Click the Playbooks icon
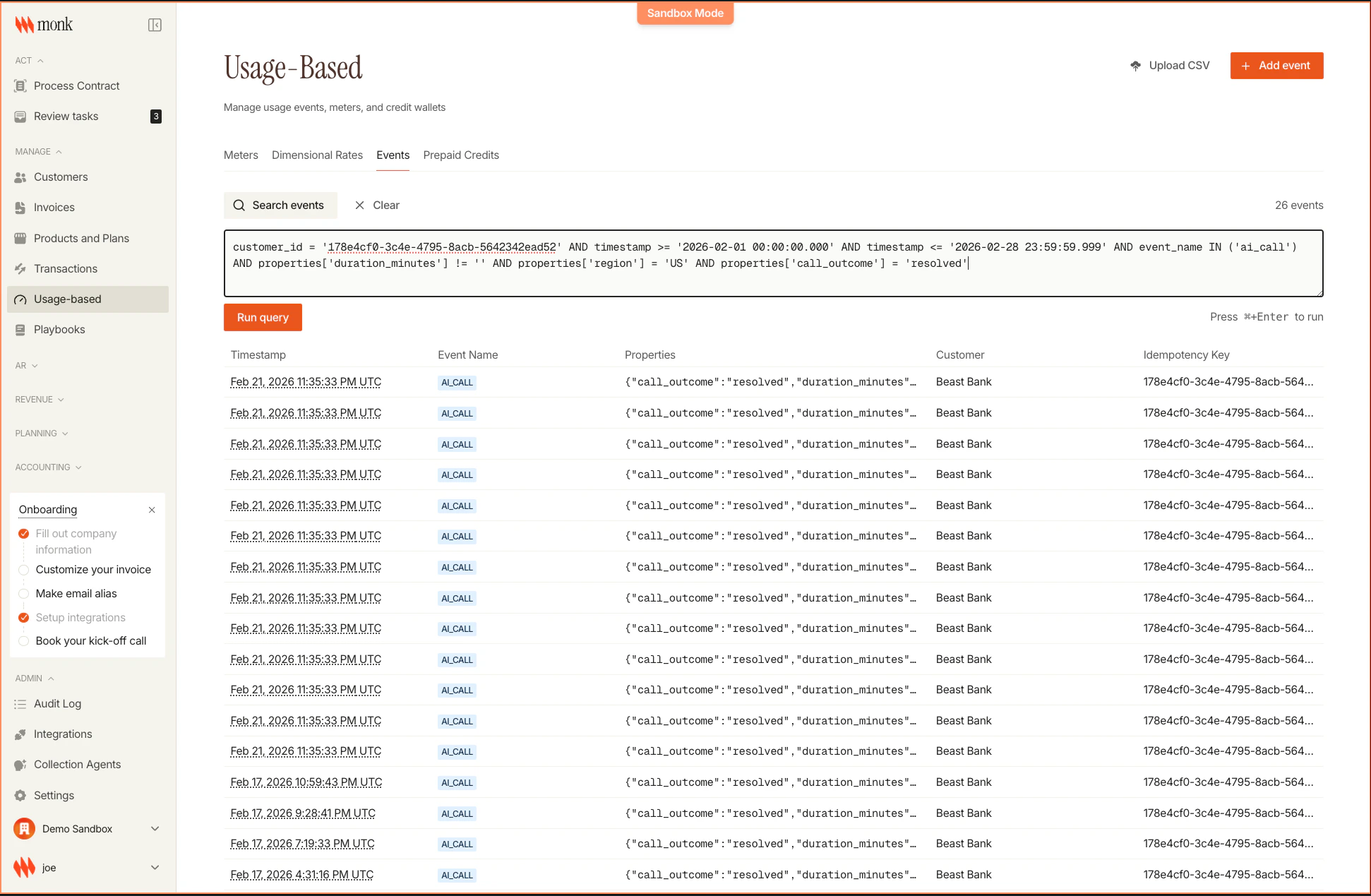 pos(20,330)
